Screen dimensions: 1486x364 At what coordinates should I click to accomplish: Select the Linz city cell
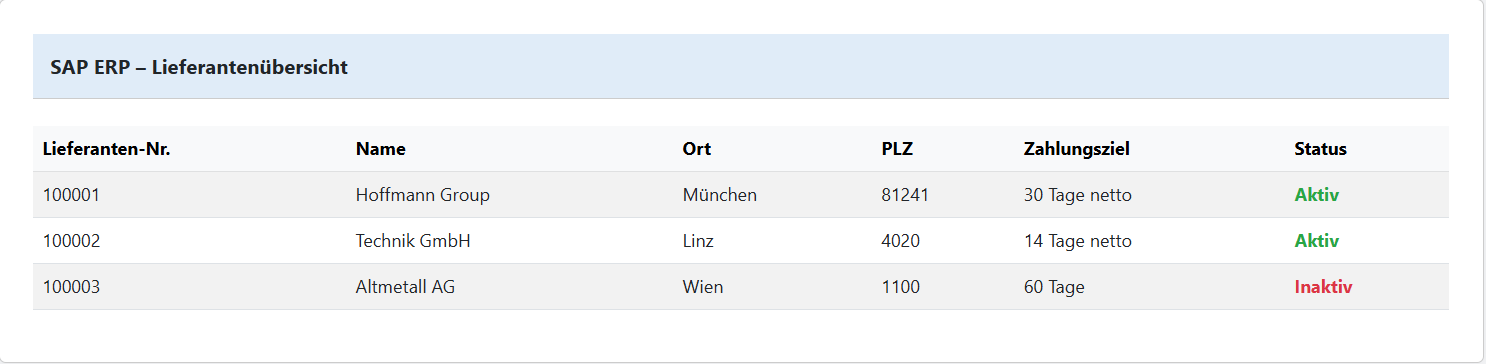pyautogui.click(x=698, y=241)
